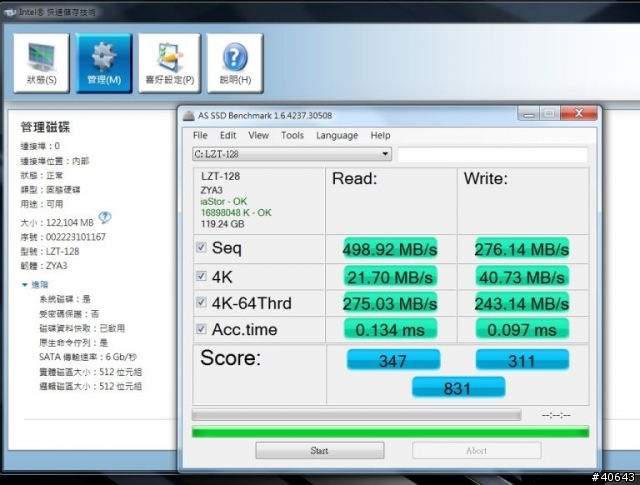
Task: Click the total score 831
Action: click(458, 387)
